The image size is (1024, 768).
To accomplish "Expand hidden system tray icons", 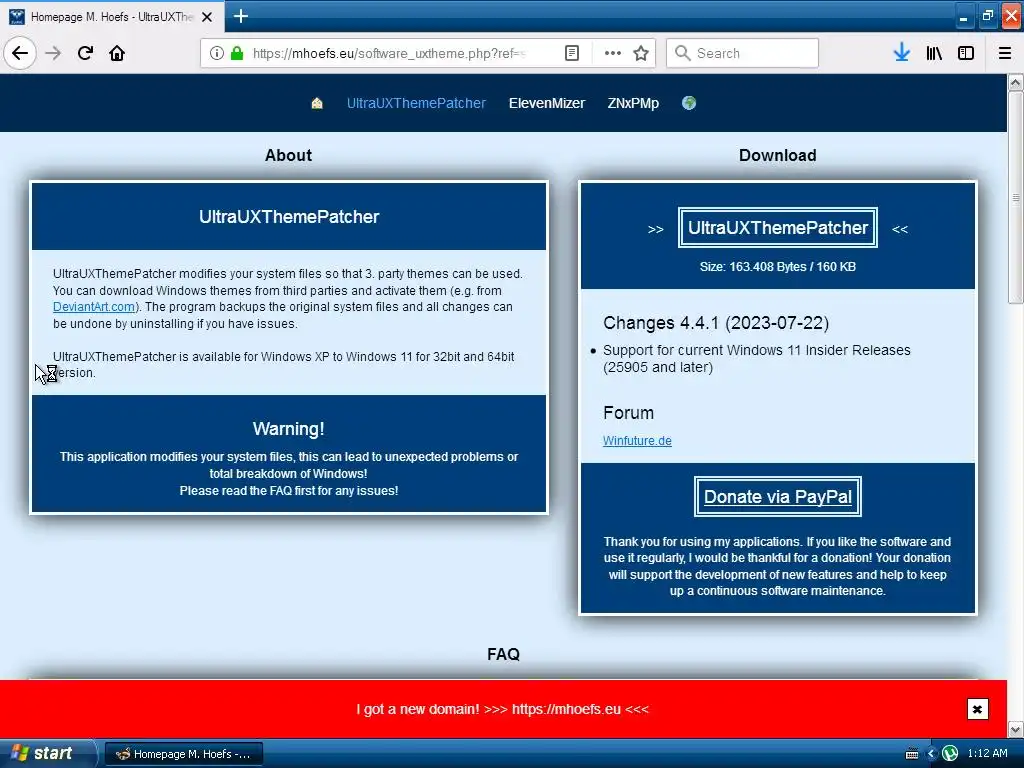I will click(x=932, y=754).
